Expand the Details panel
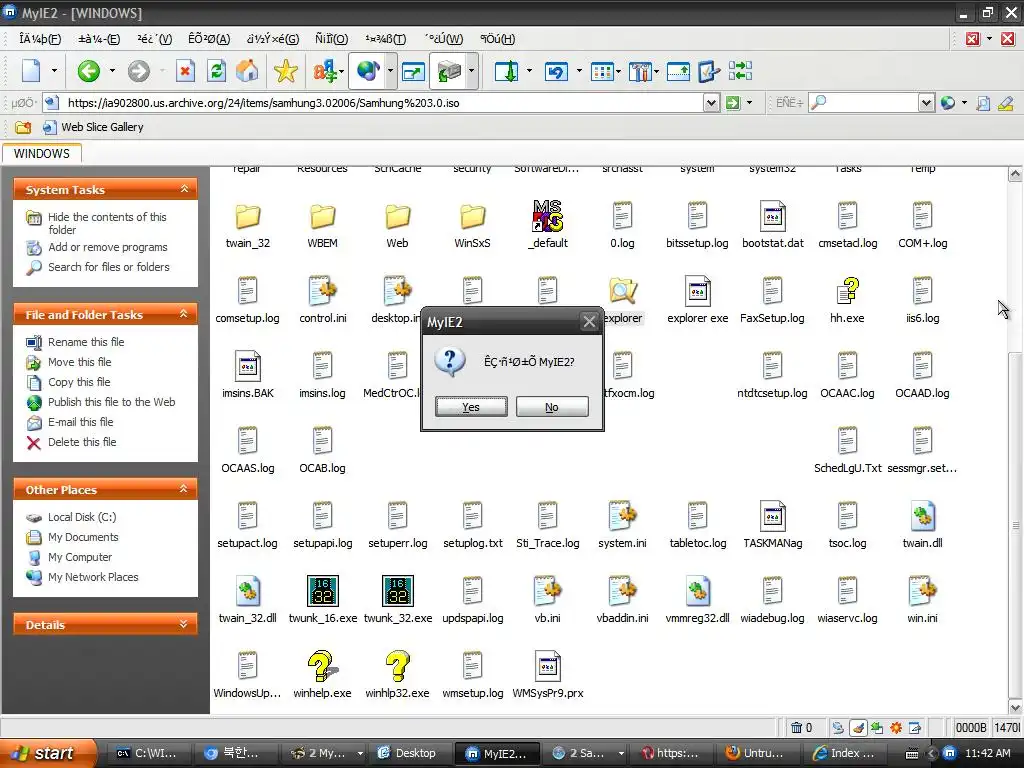The image size is (1024, 768). (184, 624)
